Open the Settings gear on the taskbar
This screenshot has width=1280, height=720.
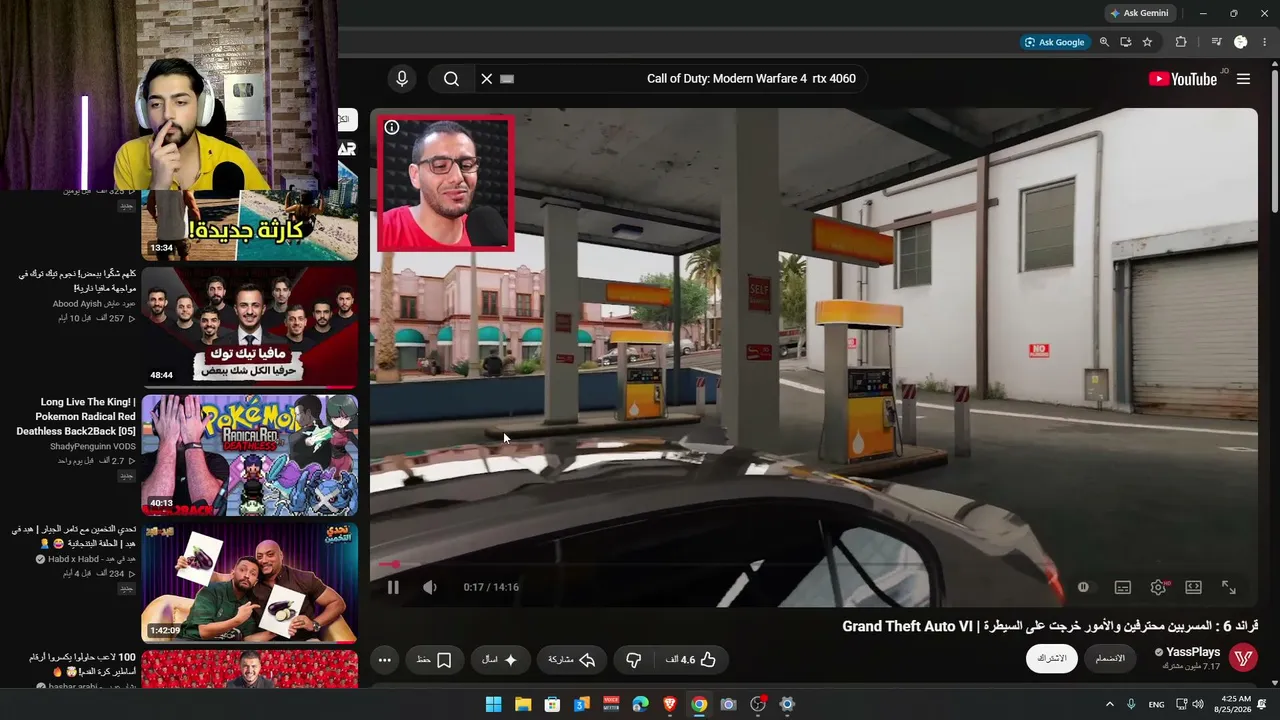click(787, 704)
